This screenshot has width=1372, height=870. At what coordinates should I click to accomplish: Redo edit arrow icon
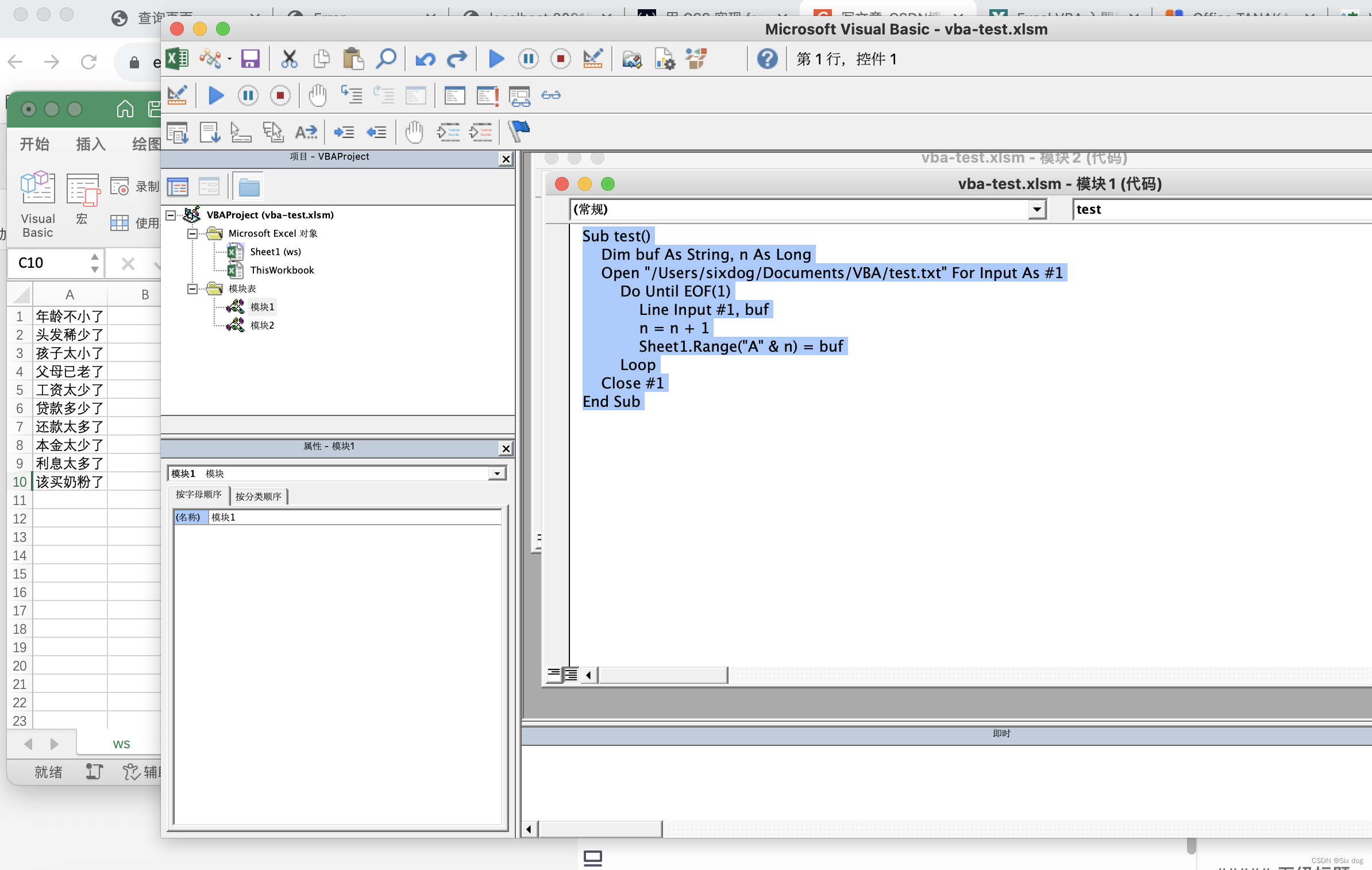[x=457, y=59]
